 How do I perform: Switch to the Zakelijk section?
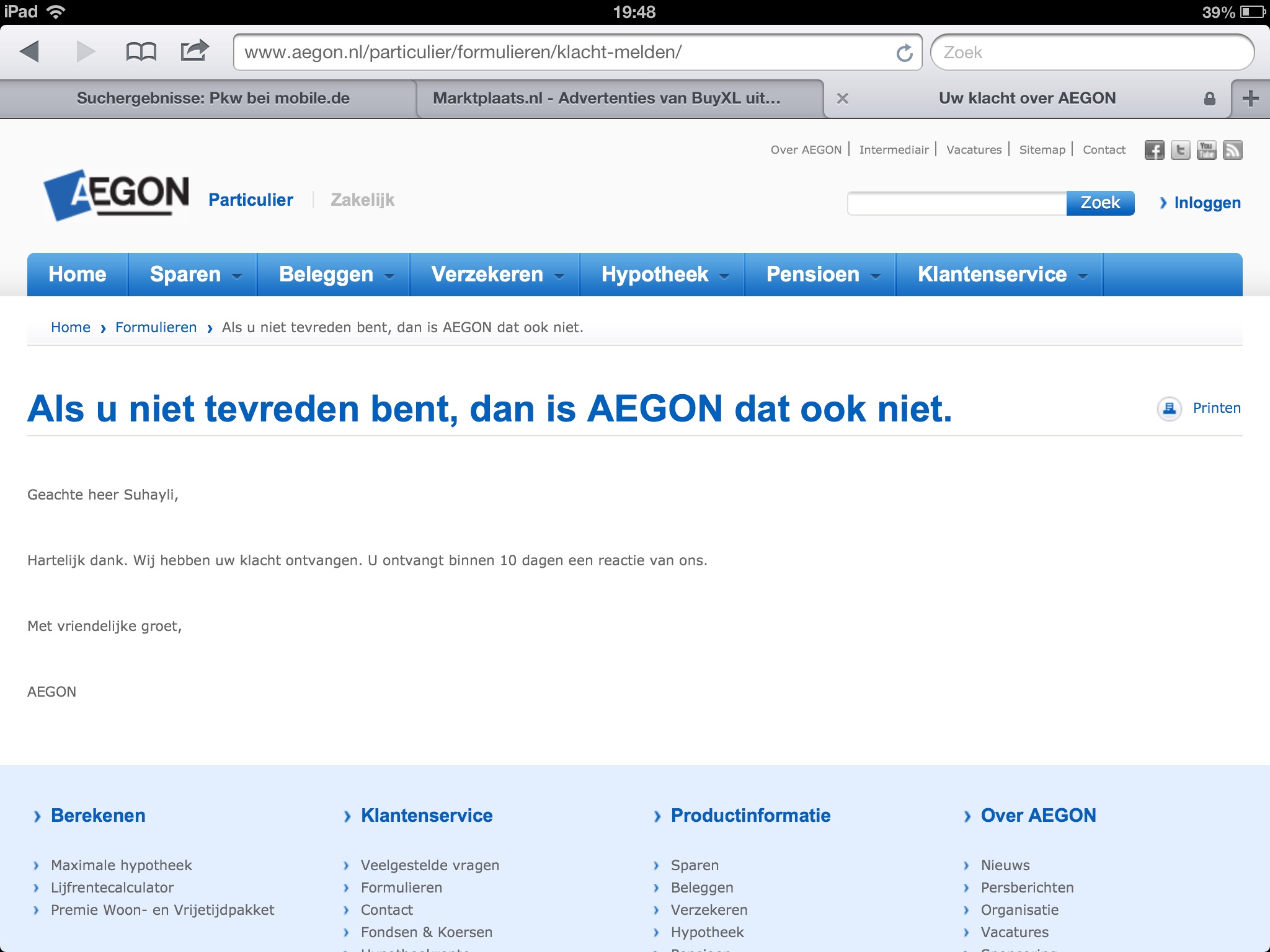click(362, 200)
